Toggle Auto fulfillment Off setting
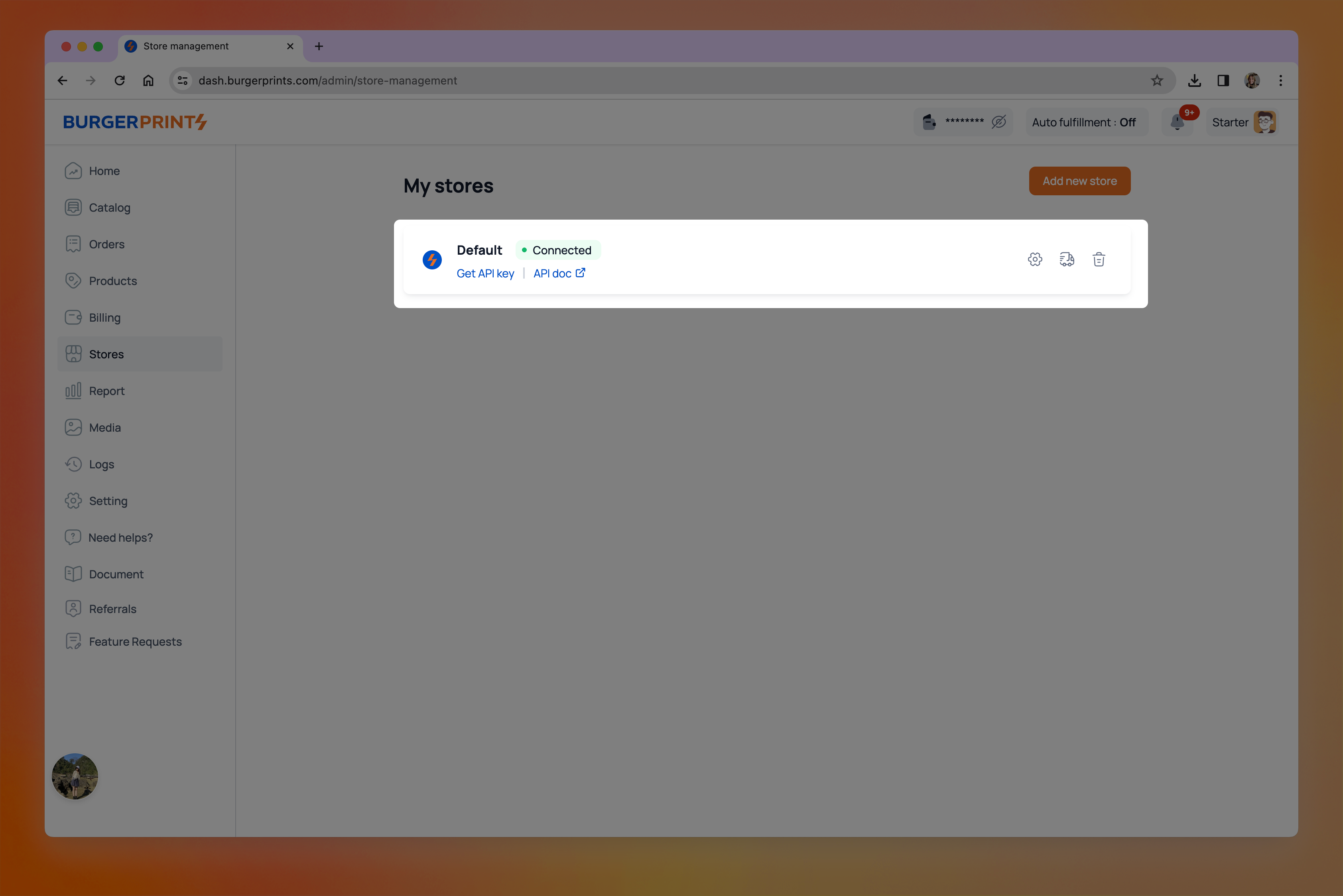 pos(1084,122)
